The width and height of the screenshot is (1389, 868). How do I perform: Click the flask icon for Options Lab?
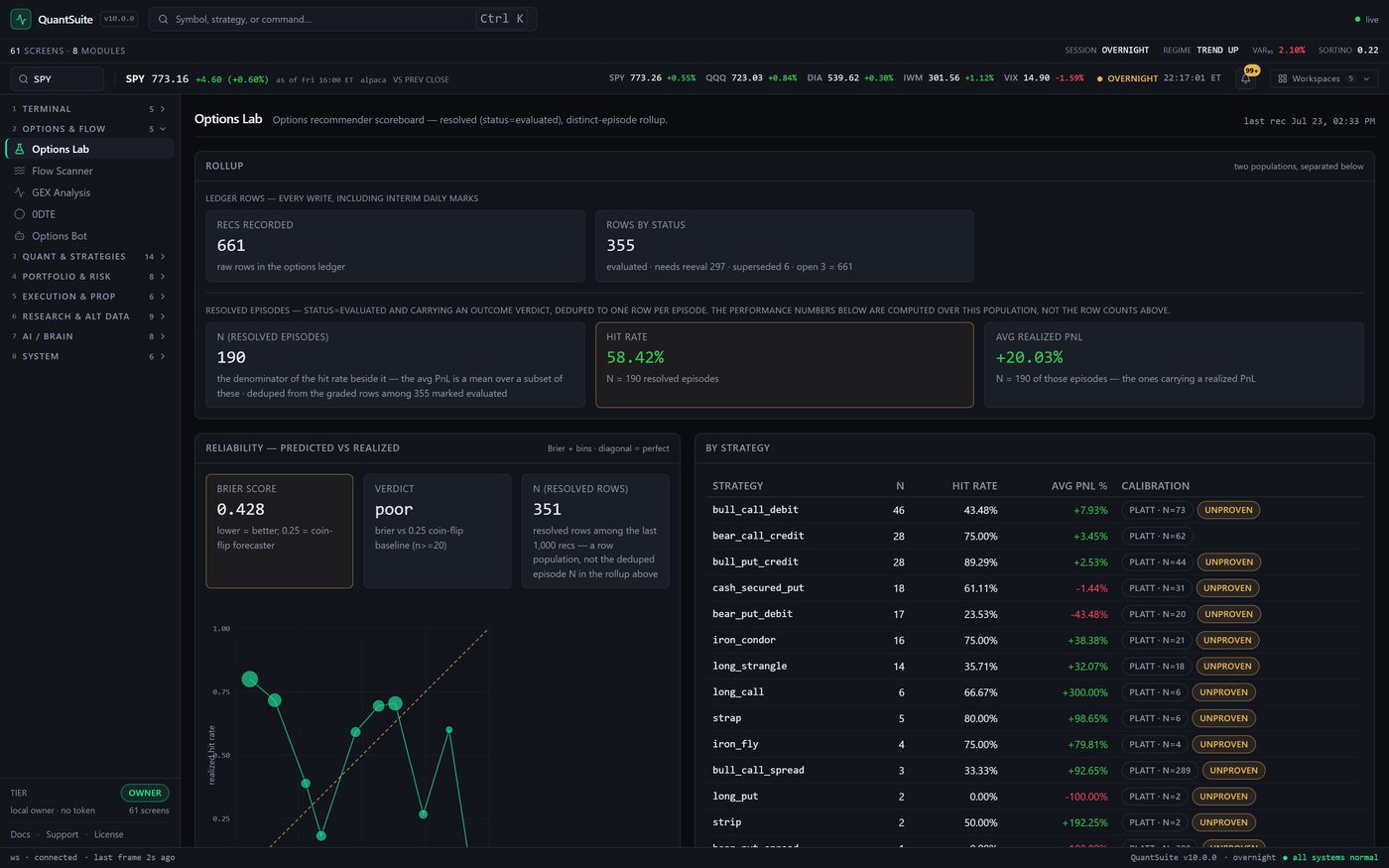pyautogui.click(x=19, y=149)
